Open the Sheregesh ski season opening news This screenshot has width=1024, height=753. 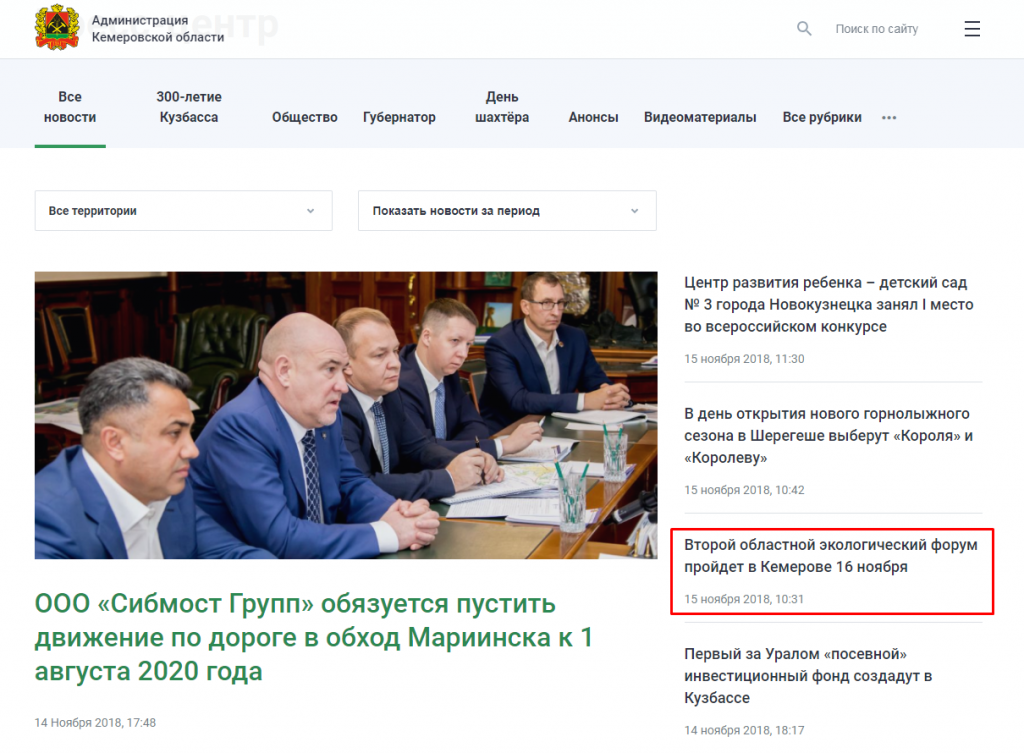click(828, 436)
